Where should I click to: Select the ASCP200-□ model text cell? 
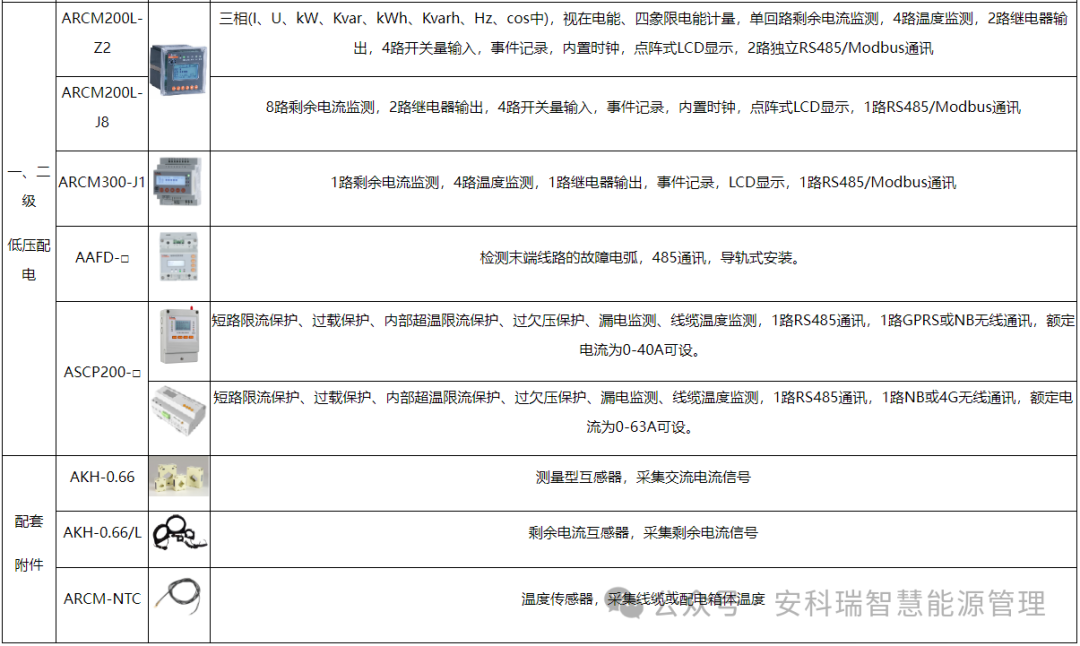[102, 371]
